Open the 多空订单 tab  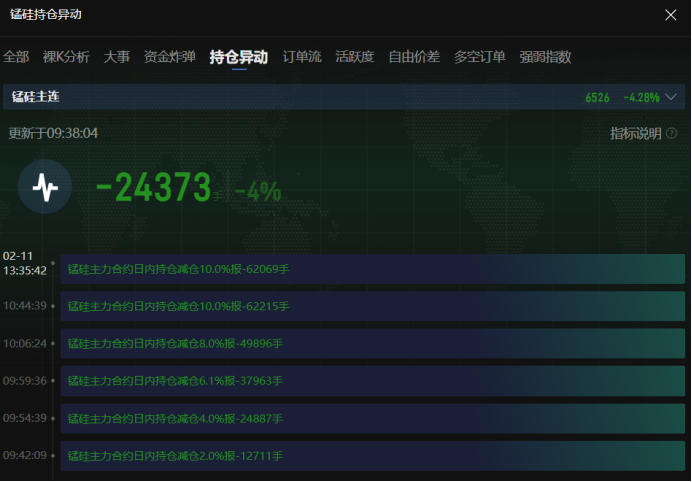pos(480,57)
